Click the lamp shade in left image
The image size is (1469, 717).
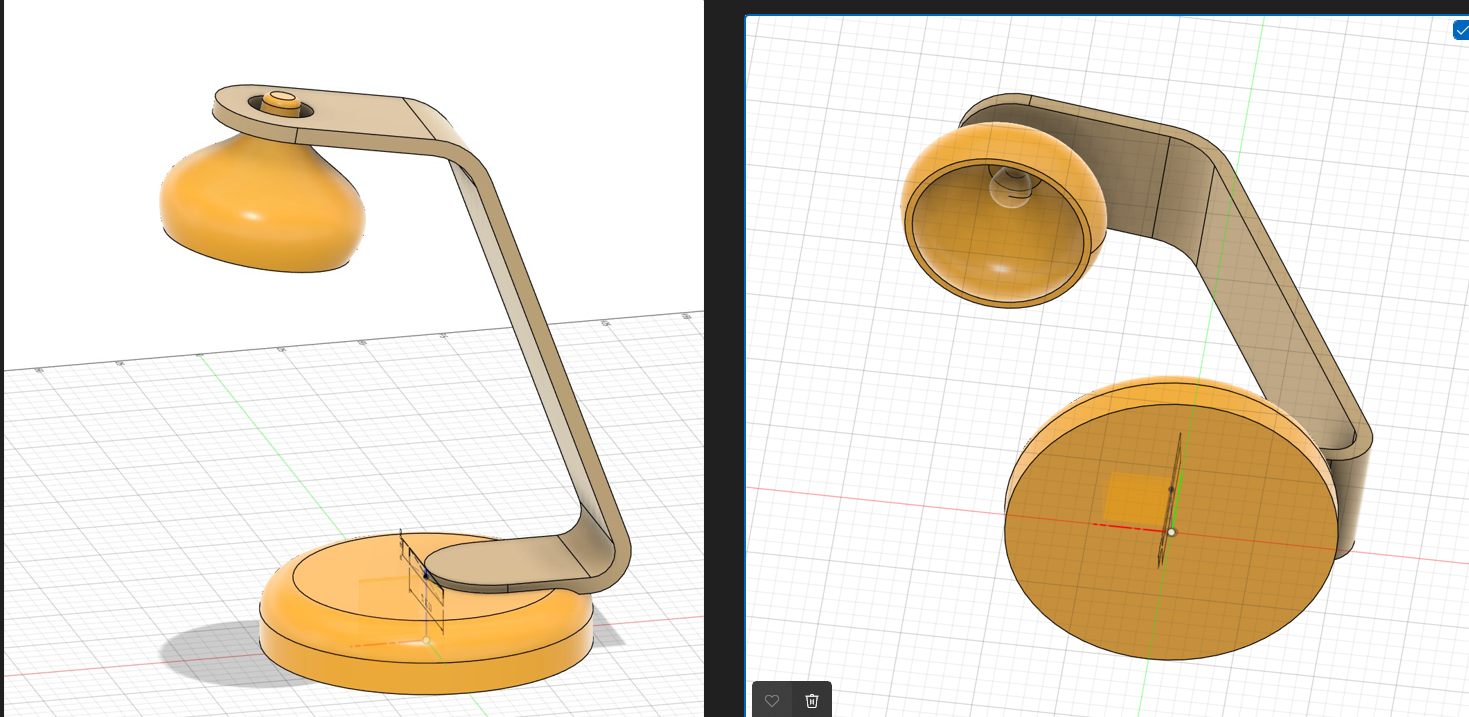(x=260, y=205)
